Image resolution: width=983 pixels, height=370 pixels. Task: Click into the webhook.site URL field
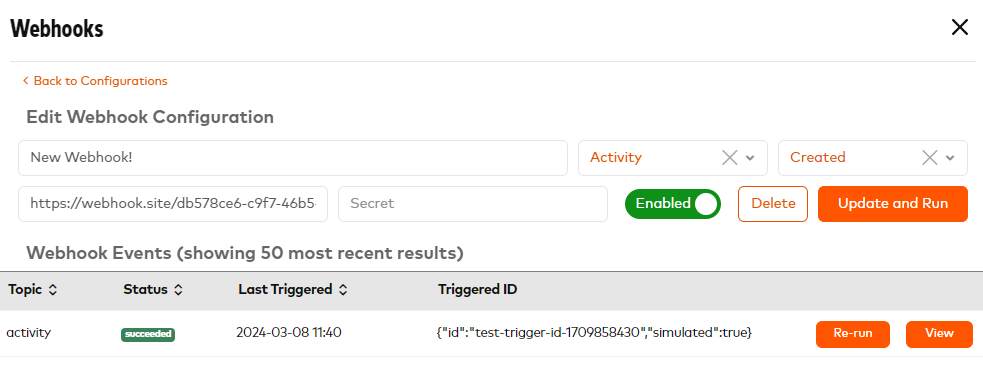pos(173,204)
